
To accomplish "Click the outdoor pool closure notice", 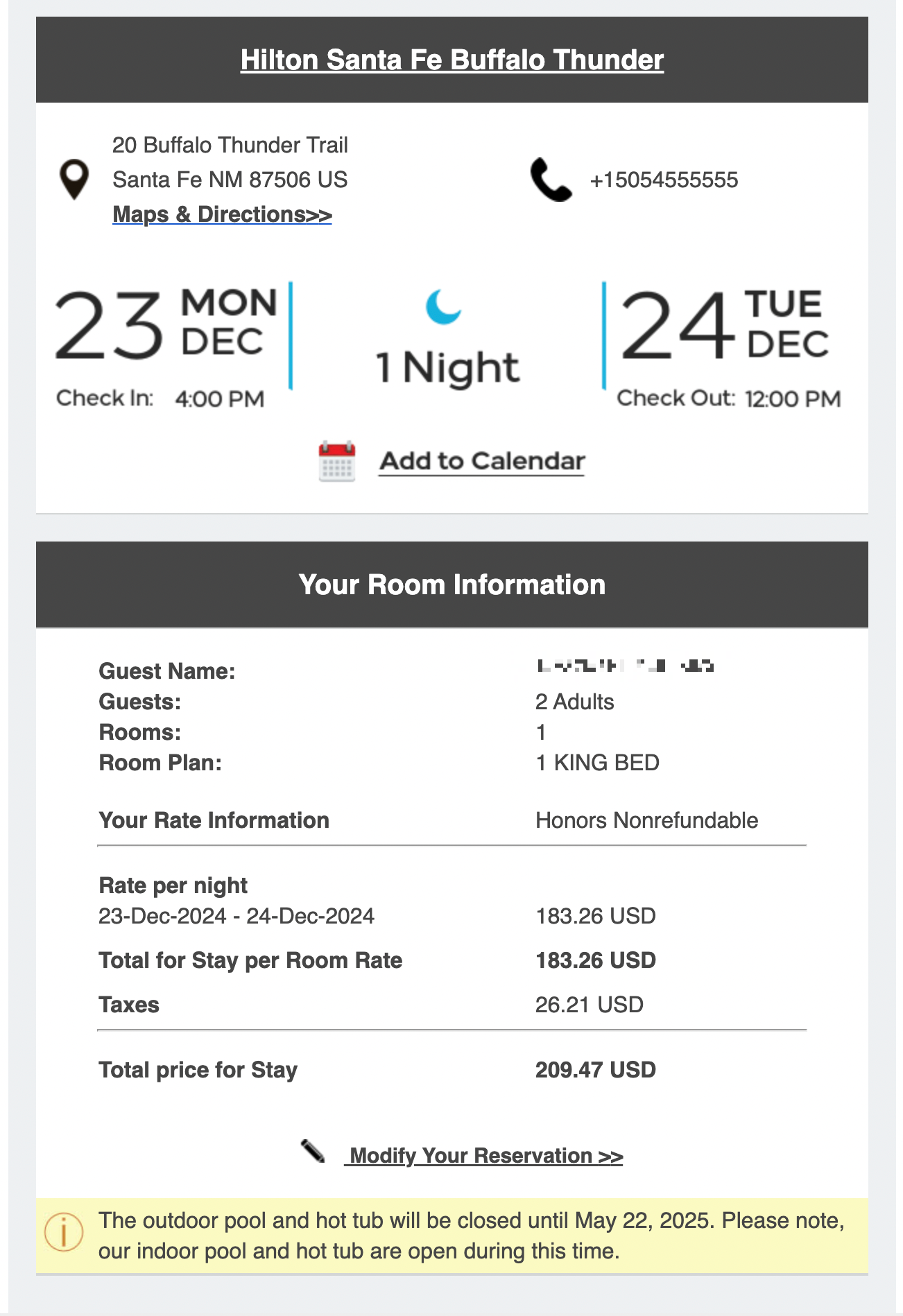I will pos(472,1236).
